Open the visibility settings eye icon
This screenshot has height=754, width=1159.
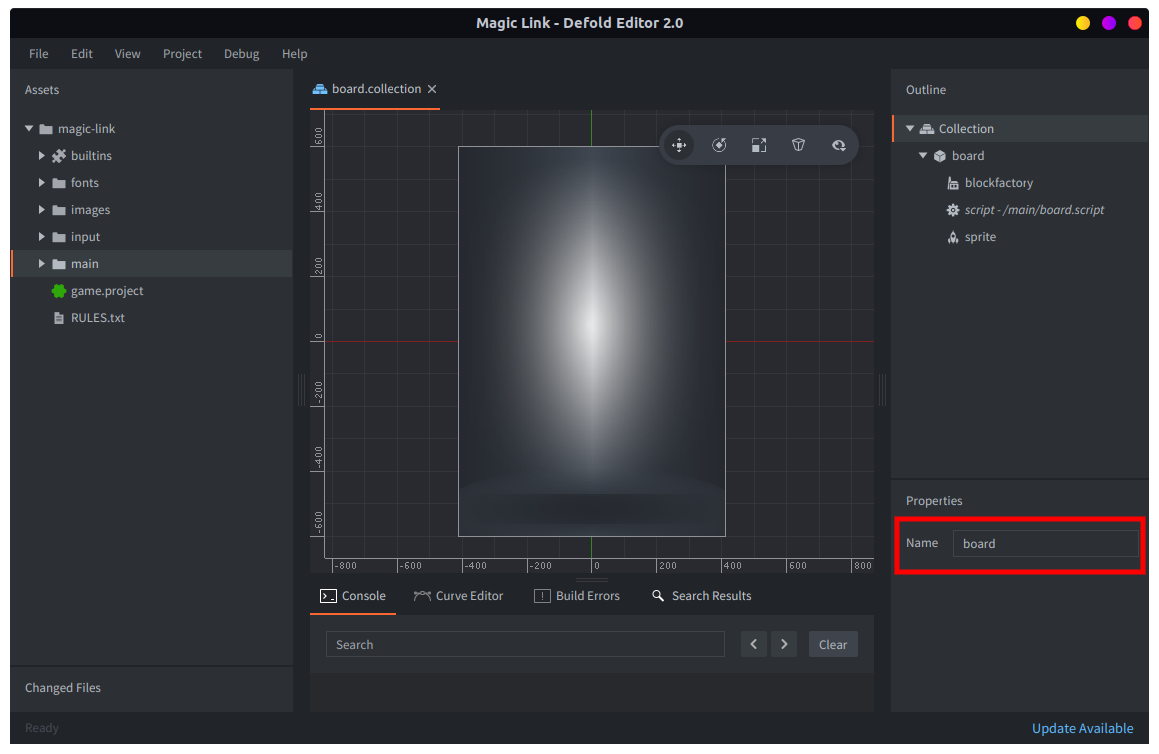(x=838, y=145)
